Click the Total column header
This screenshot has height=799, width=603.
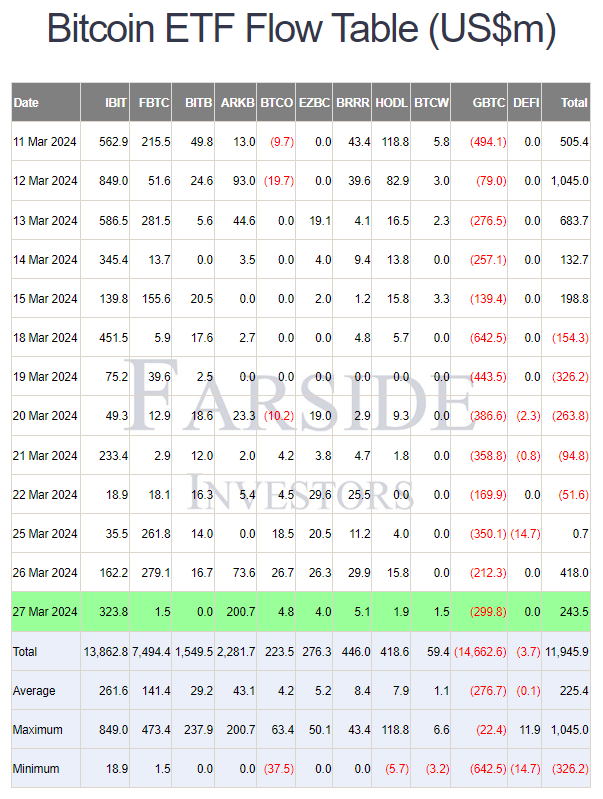[x=566, y=102]
